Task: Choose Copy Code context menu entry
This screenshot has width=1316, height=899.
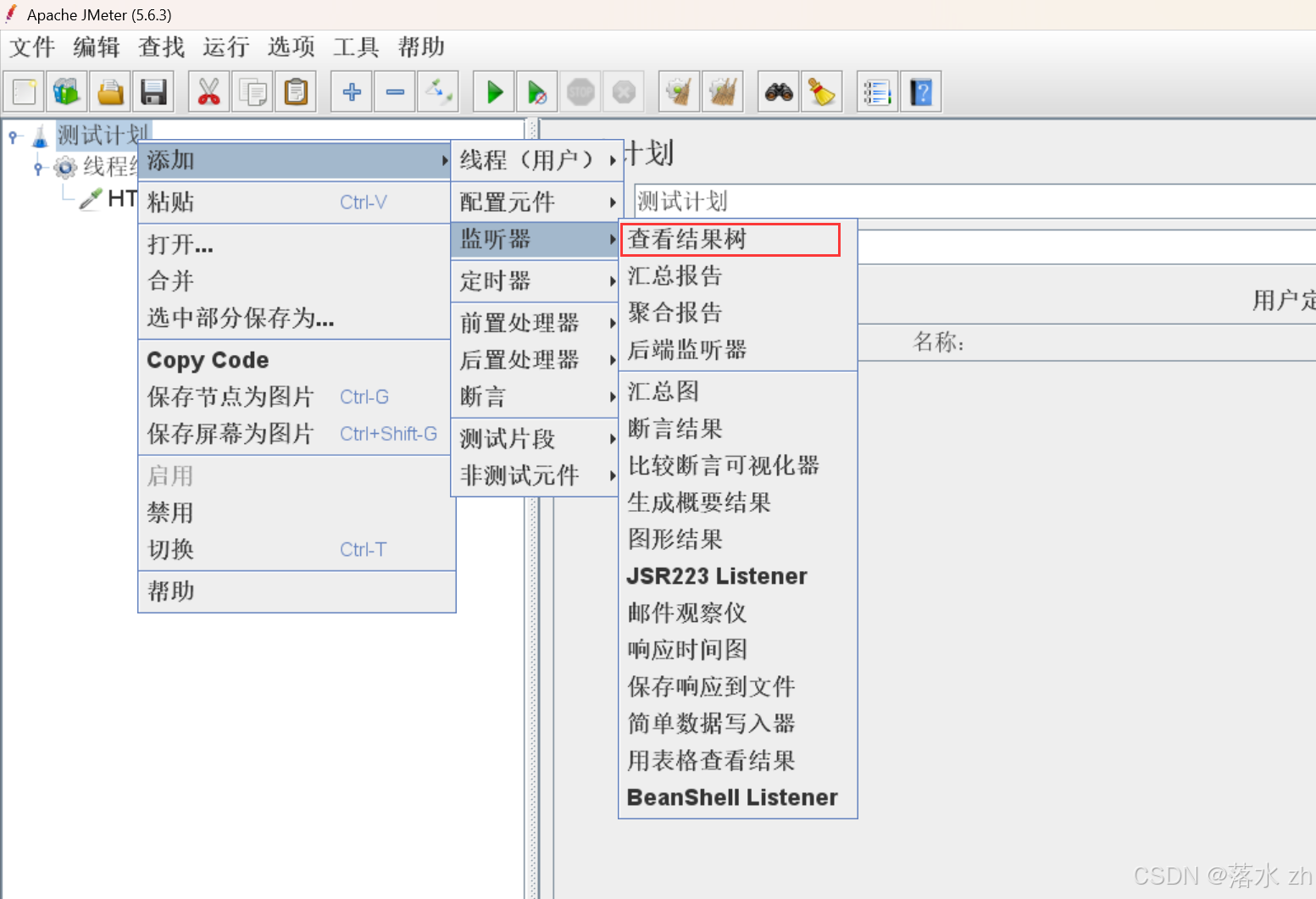Action: tap(296, 360)
